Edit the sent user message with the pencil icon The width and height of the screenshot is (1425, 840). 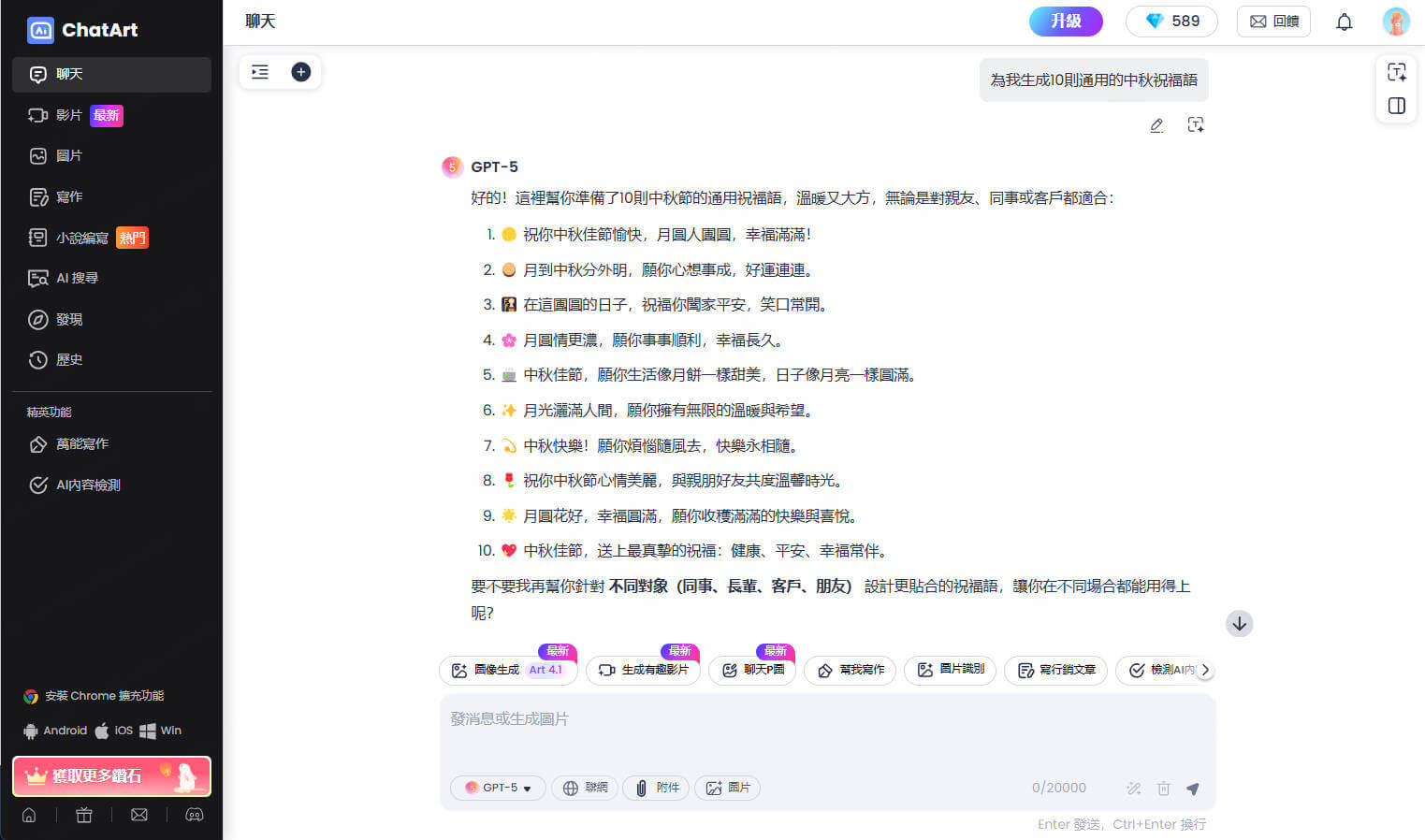[1157, 125]
